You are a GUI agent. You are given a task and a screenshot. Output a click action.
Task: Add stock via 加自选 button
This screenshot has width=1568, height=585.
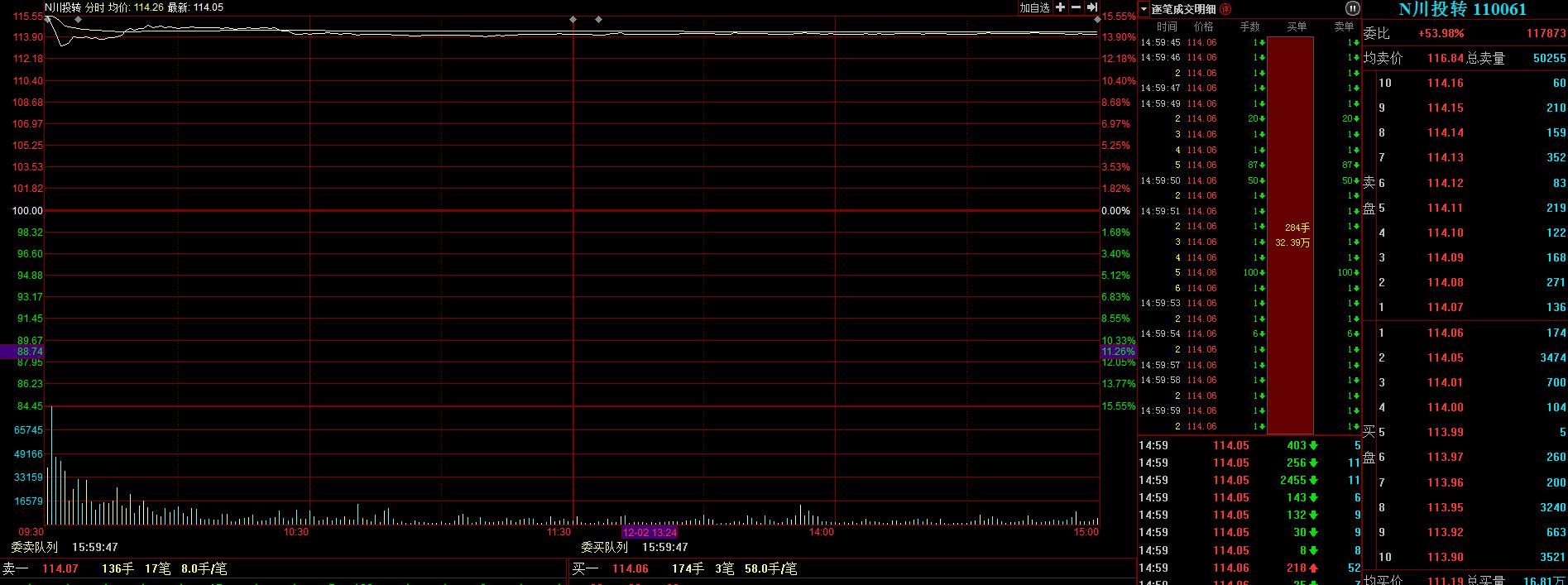[x=1034, y=7]
